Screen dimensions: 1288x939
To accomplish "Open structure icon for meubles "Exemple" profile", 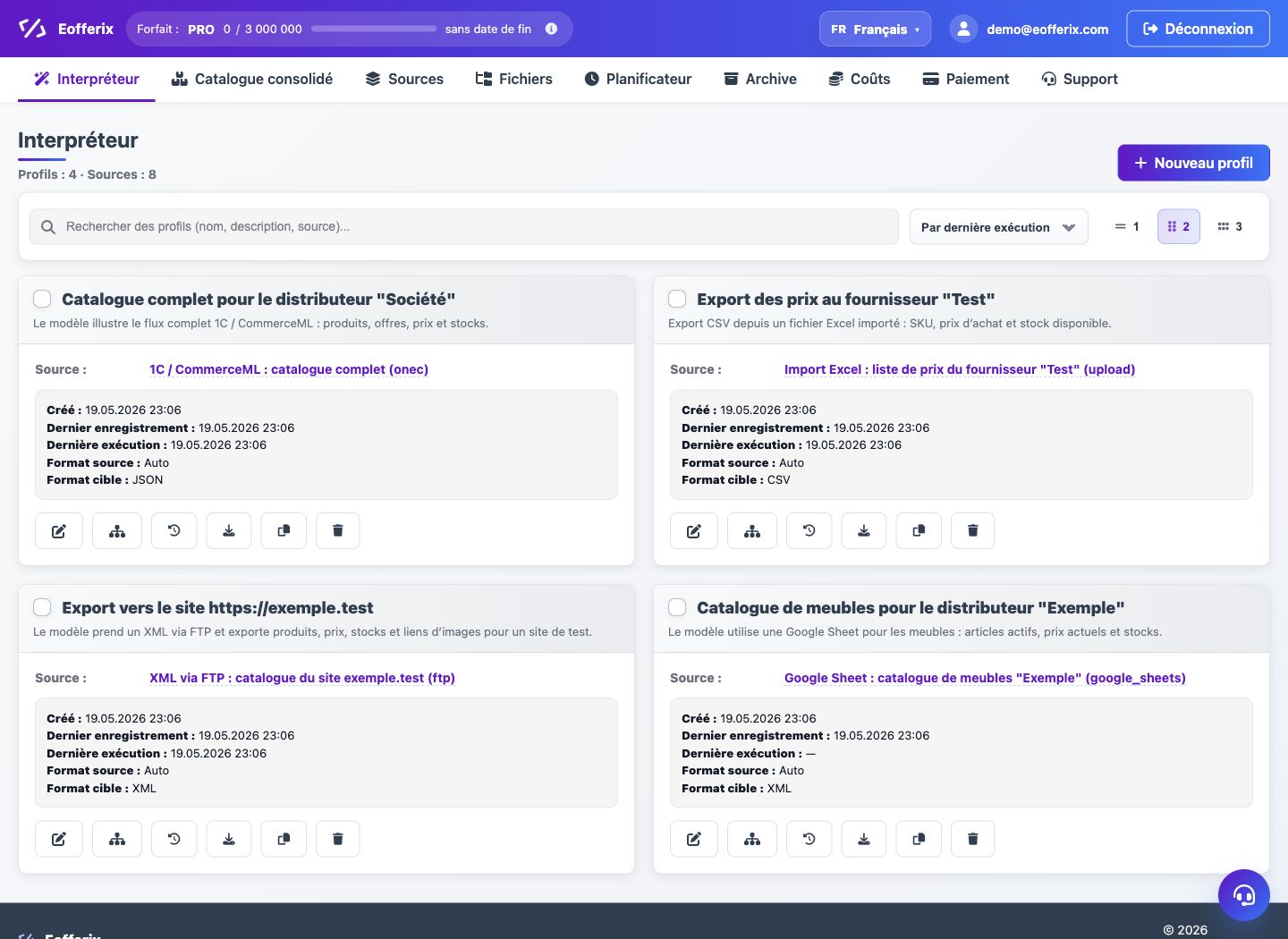I will tap(752, 839).
